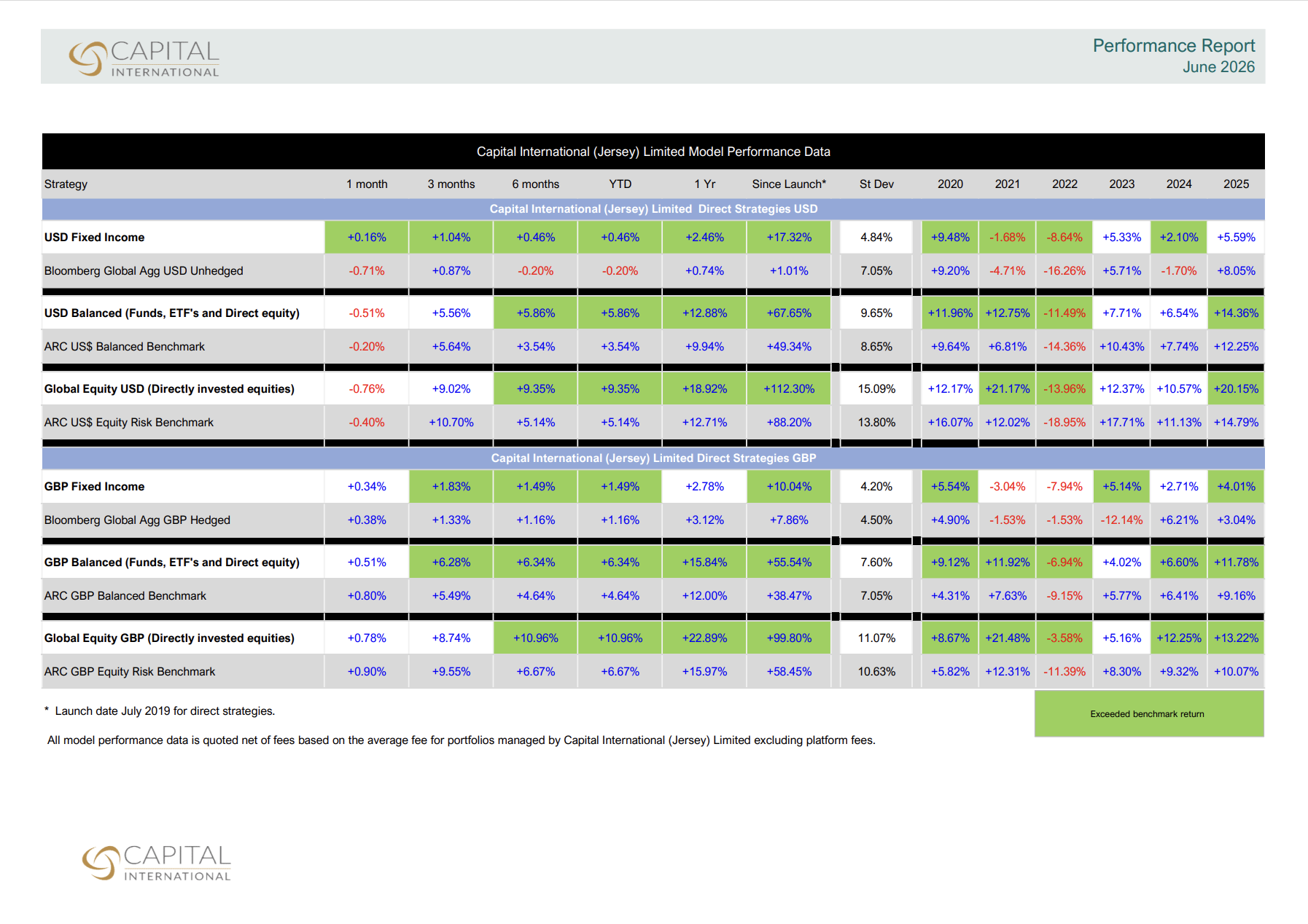Select the 'USD Fixed Income' row label

tap(94, 238)
